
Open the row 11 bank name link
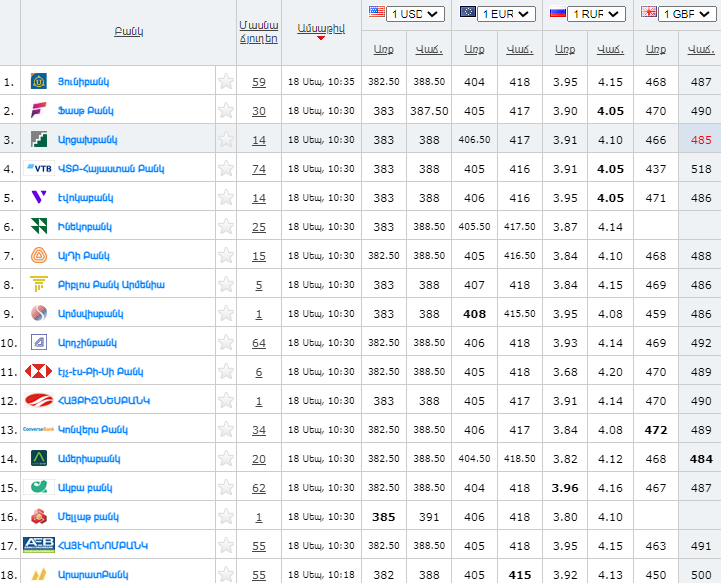pyautogui.click(x=100, y=372)
